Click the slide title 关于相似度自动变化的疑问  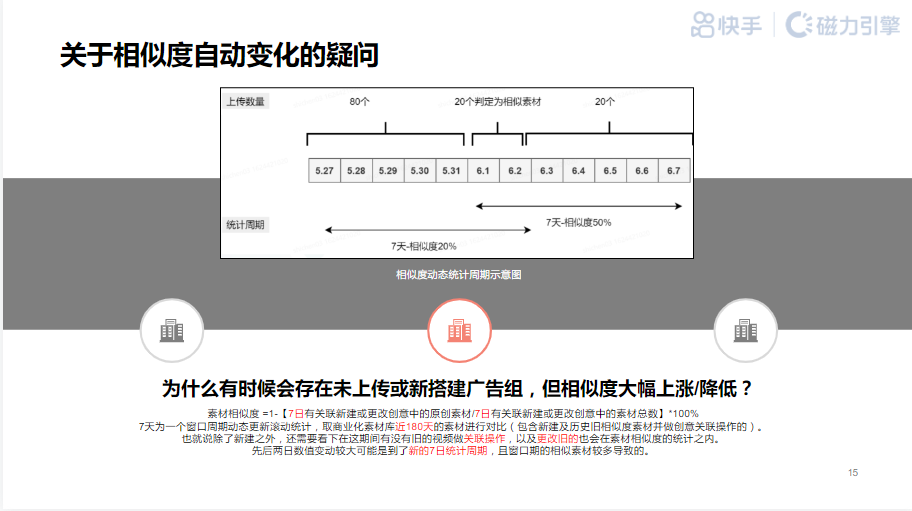click(x=219, y=54)
